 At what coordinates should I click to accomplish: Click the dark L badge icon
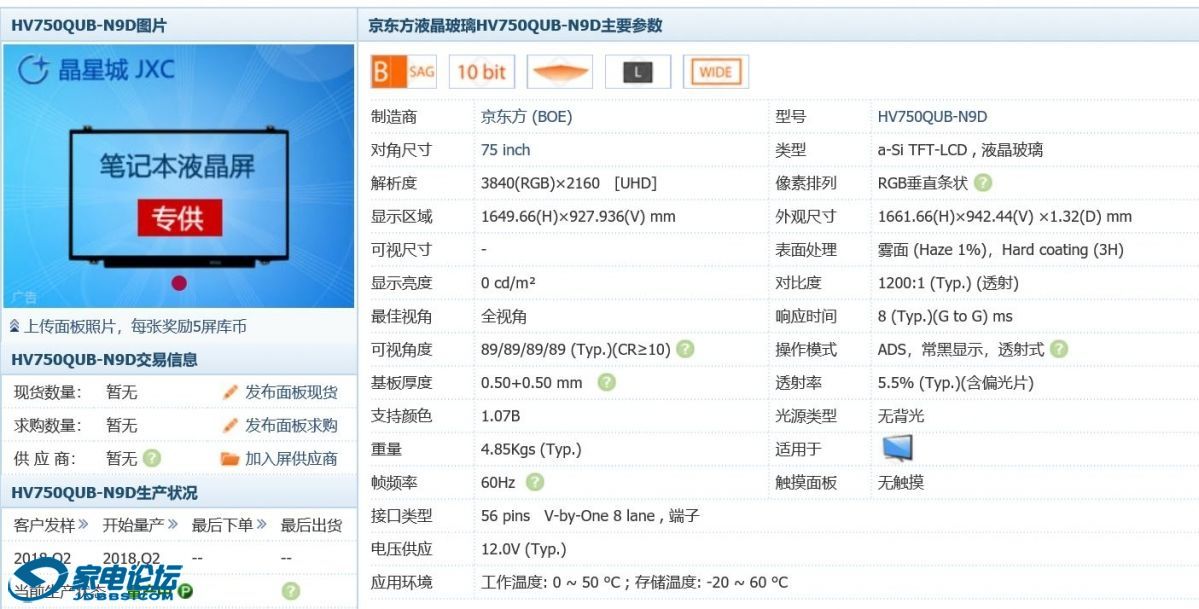637,72
